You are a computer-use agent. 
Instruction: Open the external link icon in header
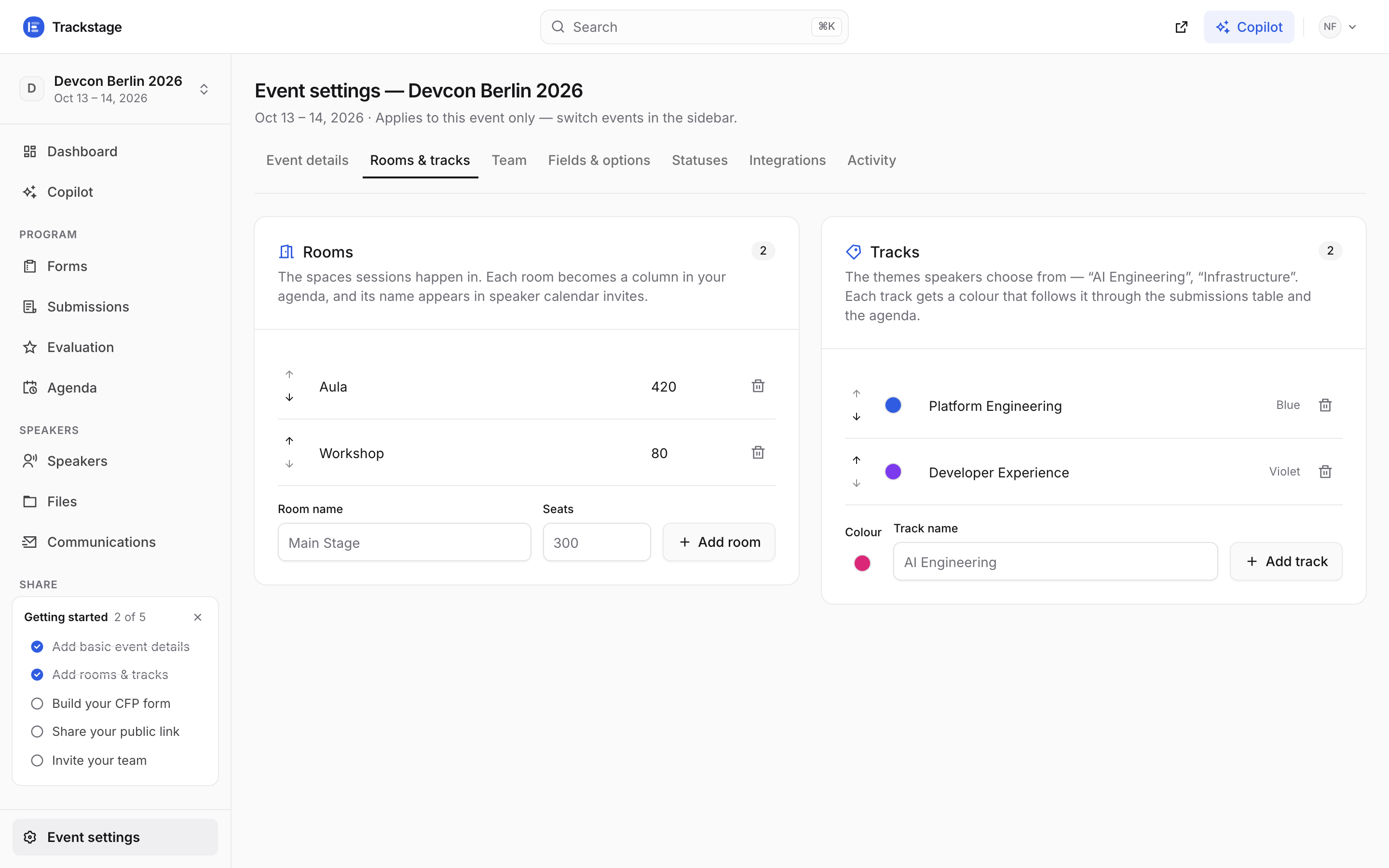[x=1181, y=27]
